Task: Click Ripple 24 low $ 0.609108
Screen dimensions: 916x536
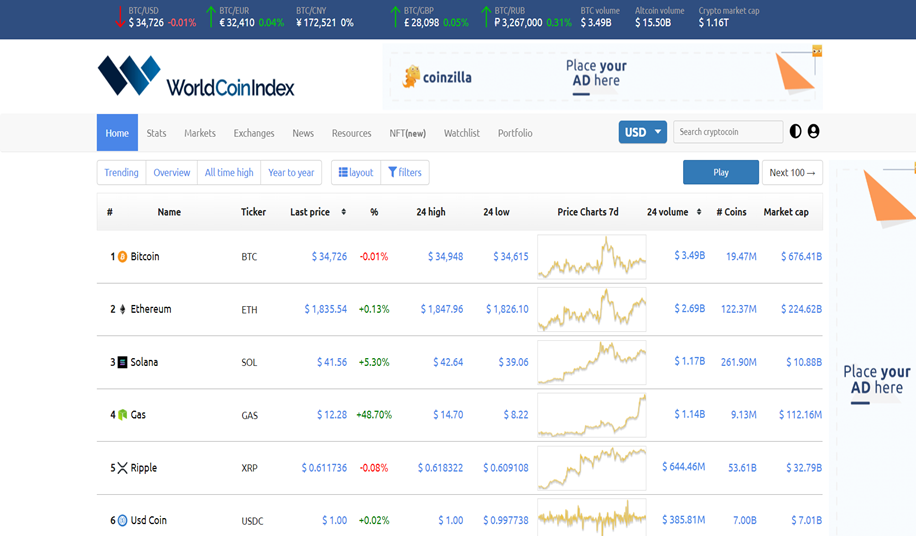Action: click(x=505, y=468)
